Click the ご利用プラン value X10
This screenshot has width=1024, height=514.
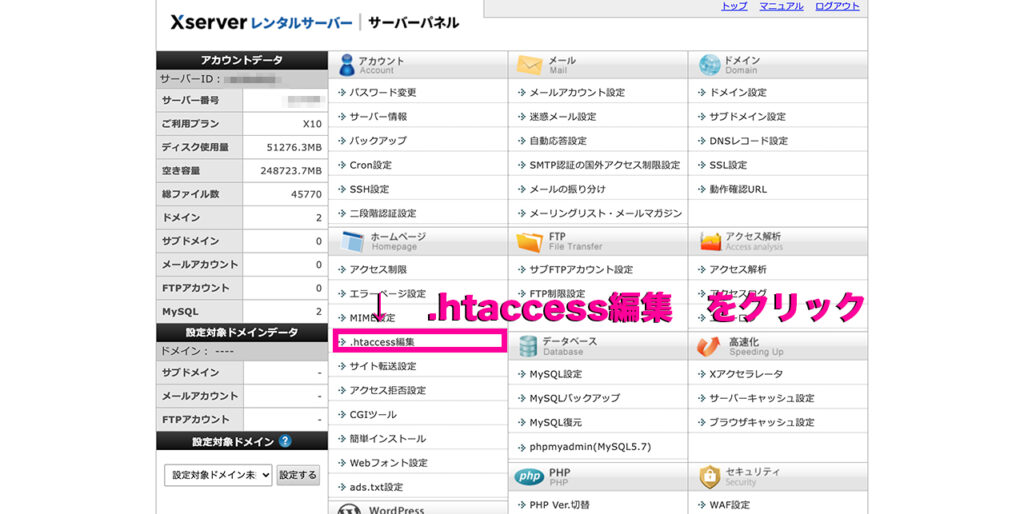coord(312,123)
